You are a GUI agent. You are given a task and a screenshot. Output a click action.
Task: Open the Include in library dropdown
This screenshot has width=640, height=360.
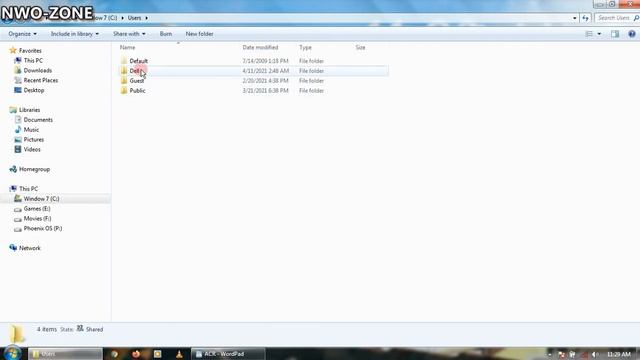75,34
